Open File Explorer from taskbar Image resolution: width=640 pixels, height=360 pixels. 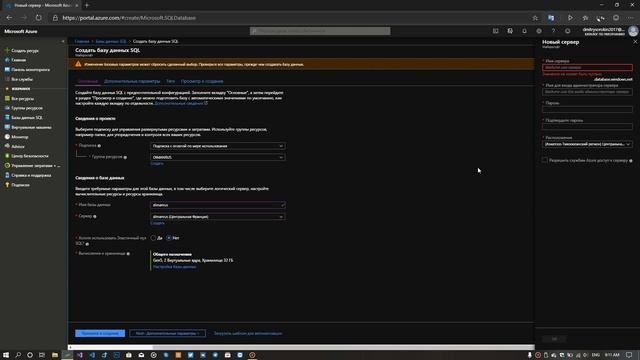[x=55, y=355]
